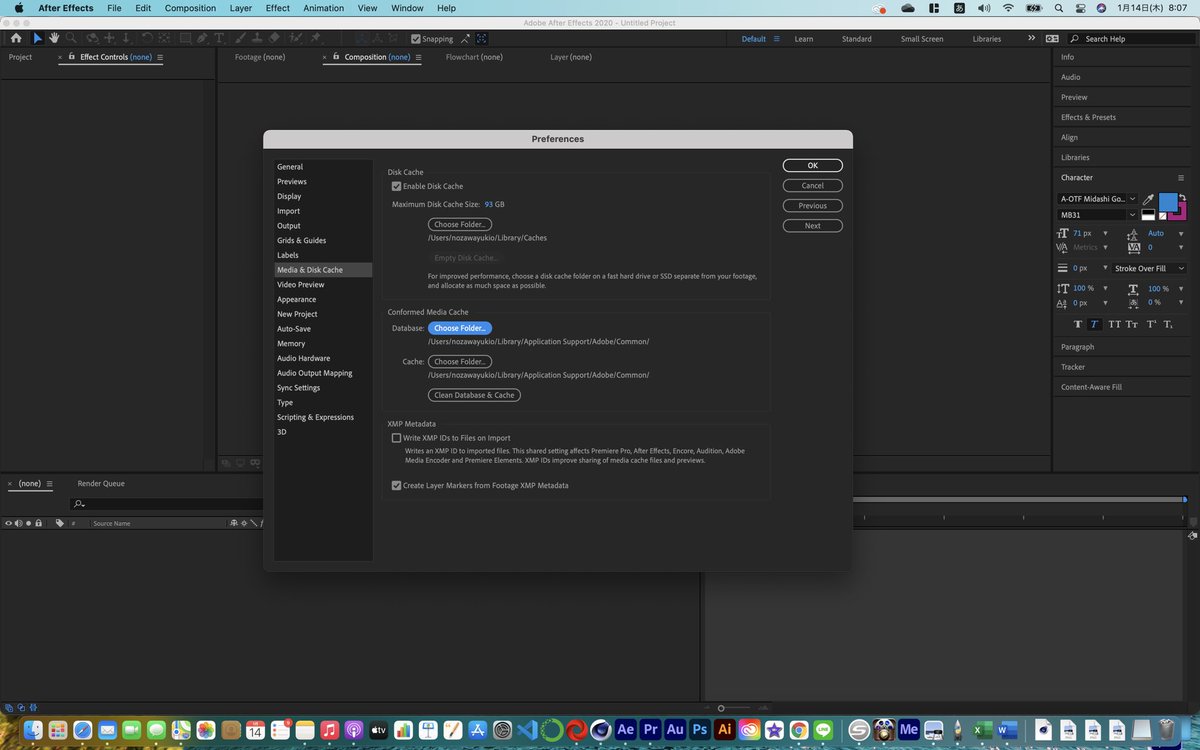Open Premiere Pro from the Dock
This screenshot has height=750, width=1200.
650,729
